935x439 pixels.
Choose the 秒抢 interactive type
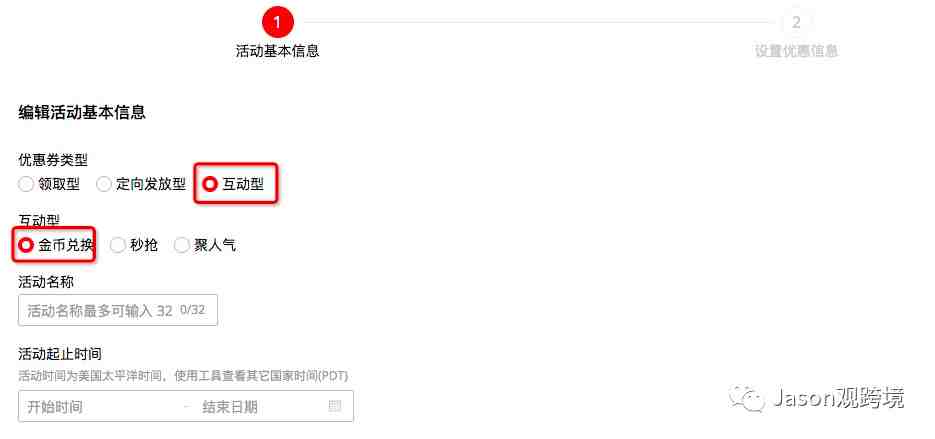pyautogui.click(x=117, y=245)
